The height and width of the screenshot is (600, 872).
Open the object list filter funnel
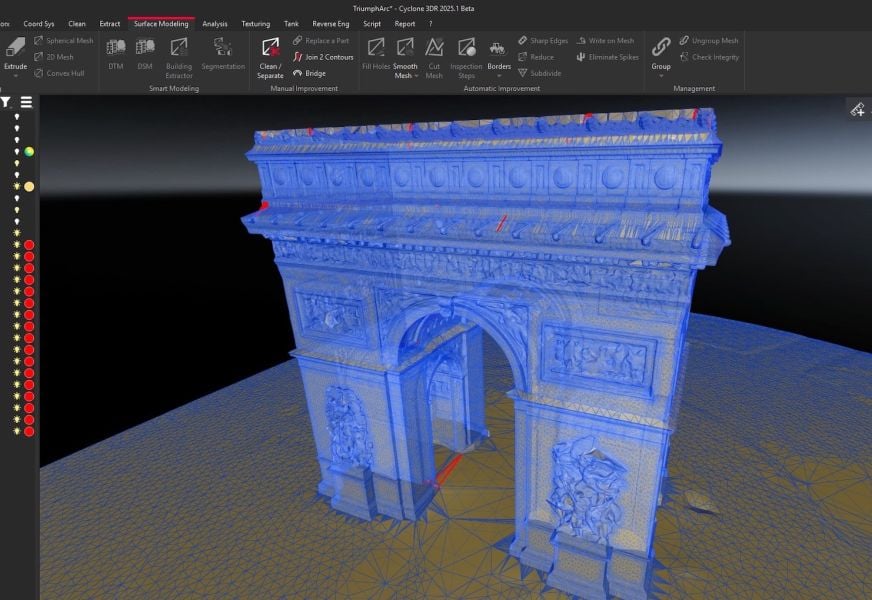coord(6,102)
